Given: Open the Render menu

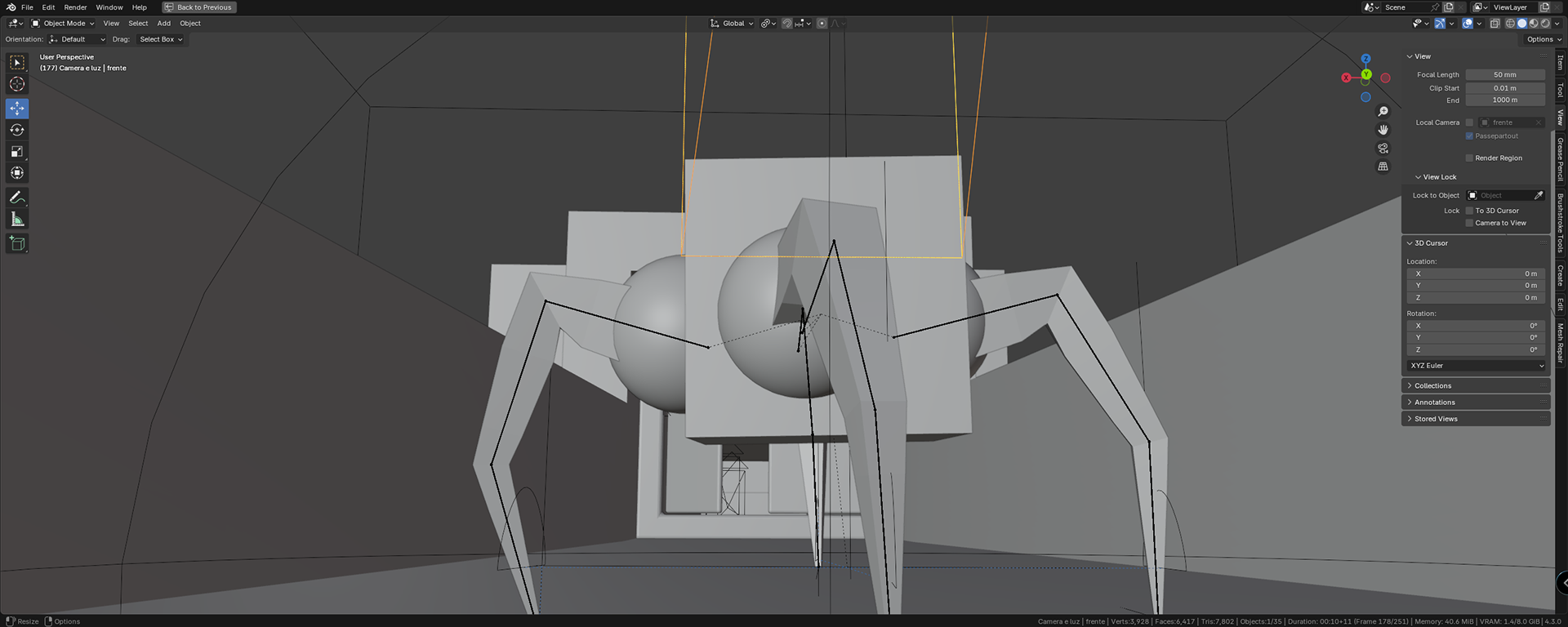Looking at the screenshot, I should (75, 7).
